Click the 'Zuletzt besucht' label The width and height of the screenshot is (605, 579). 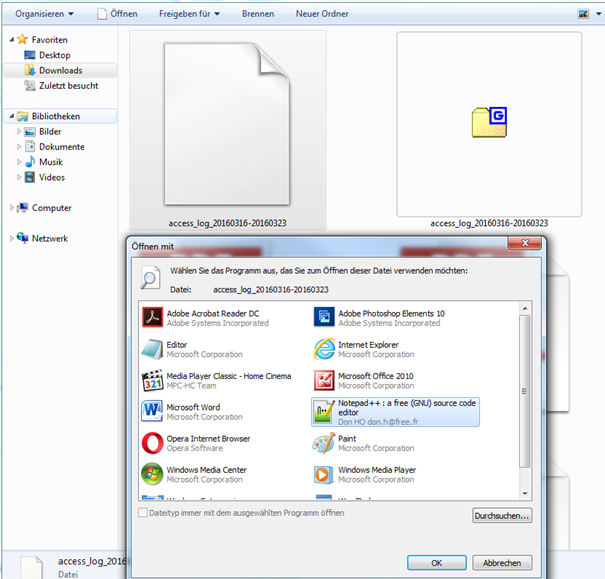coord(69,86)
